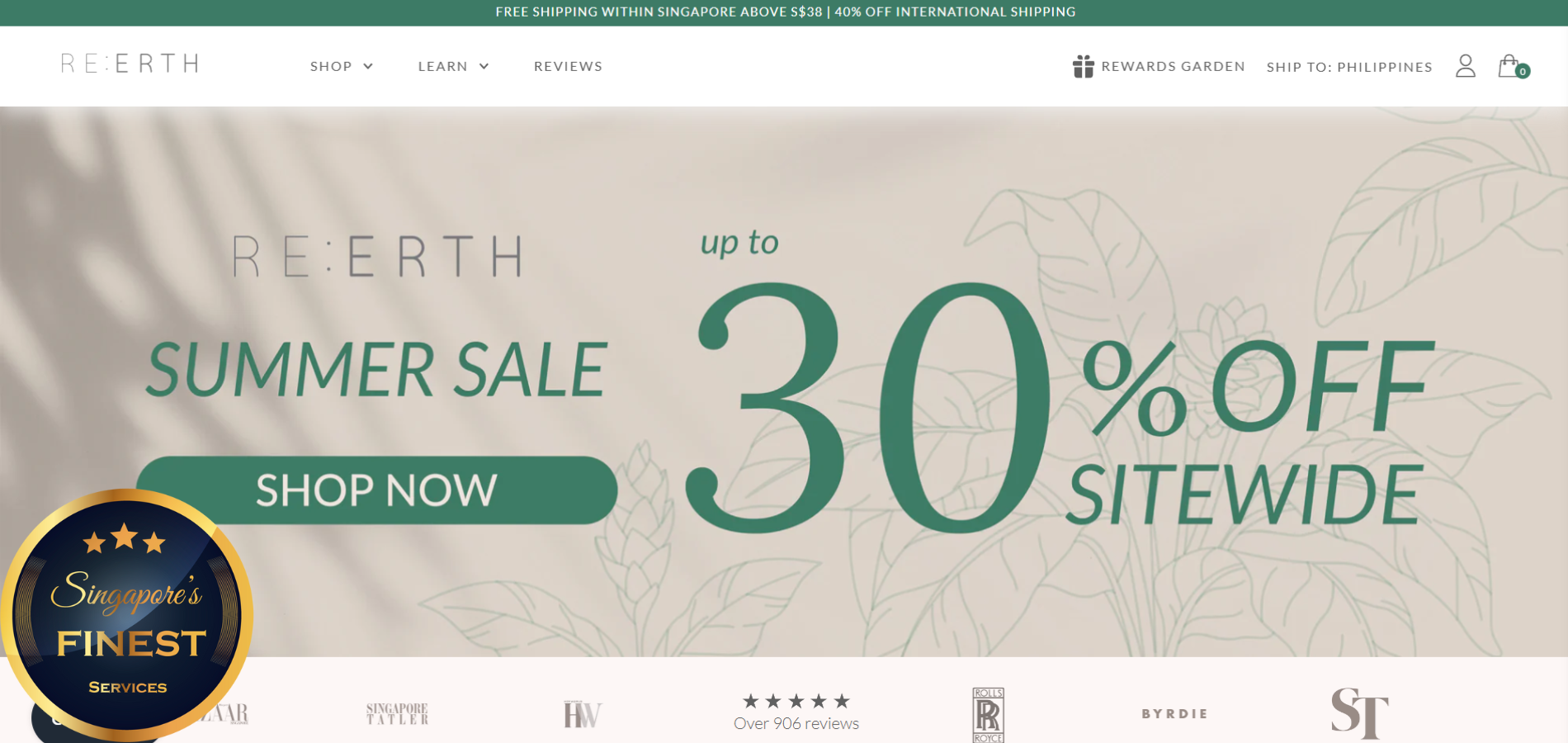
Task: Click the gift icon beside Rewards Garden
Action: point(1083,66)
